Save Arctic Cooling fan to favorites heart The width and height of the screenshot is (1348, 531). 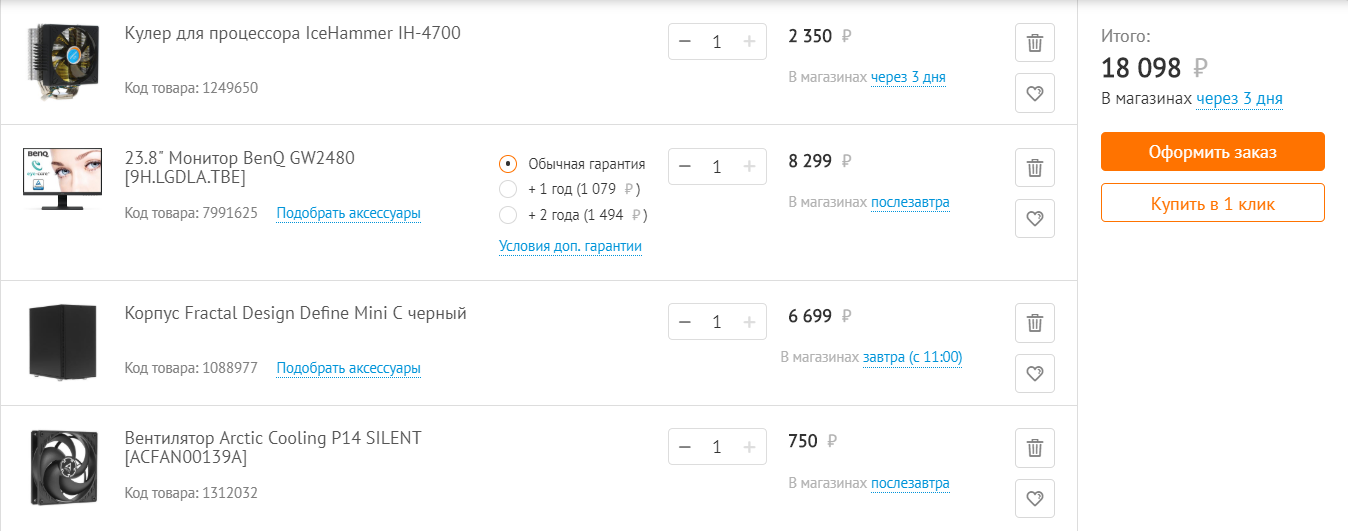pos(1034,498)
